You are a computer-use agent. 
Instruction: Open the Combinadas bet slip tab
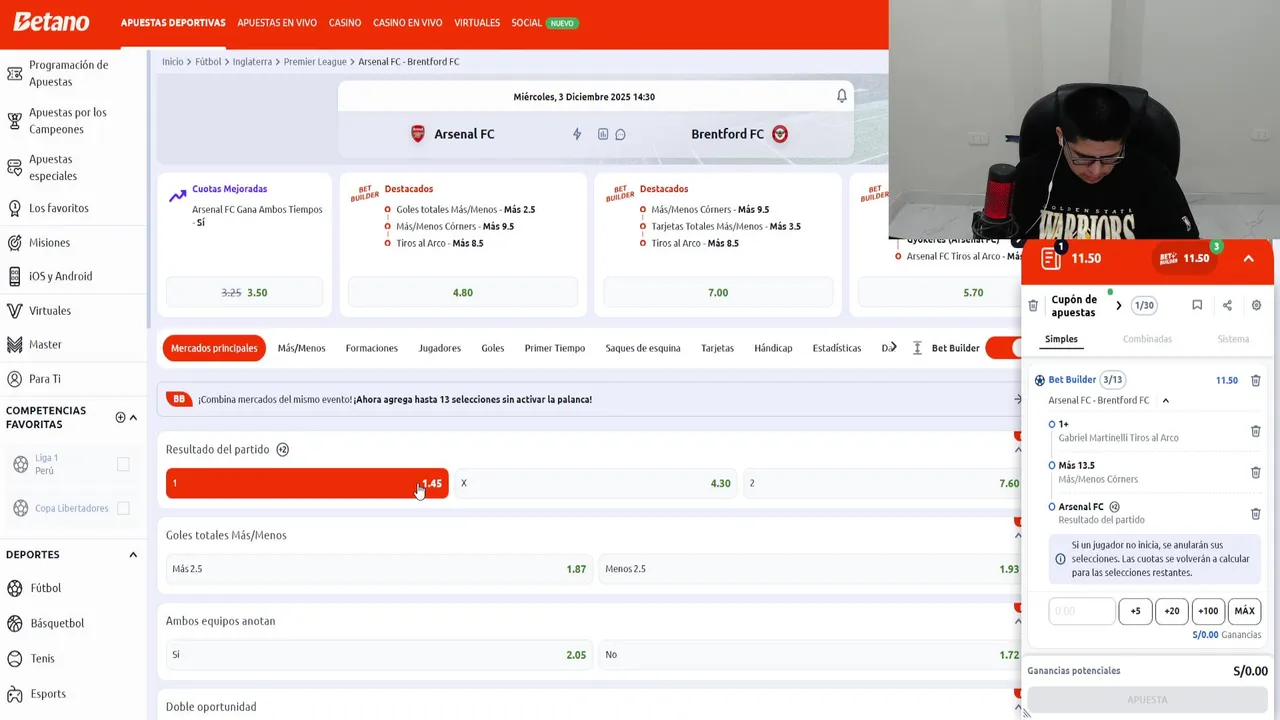1147,339
